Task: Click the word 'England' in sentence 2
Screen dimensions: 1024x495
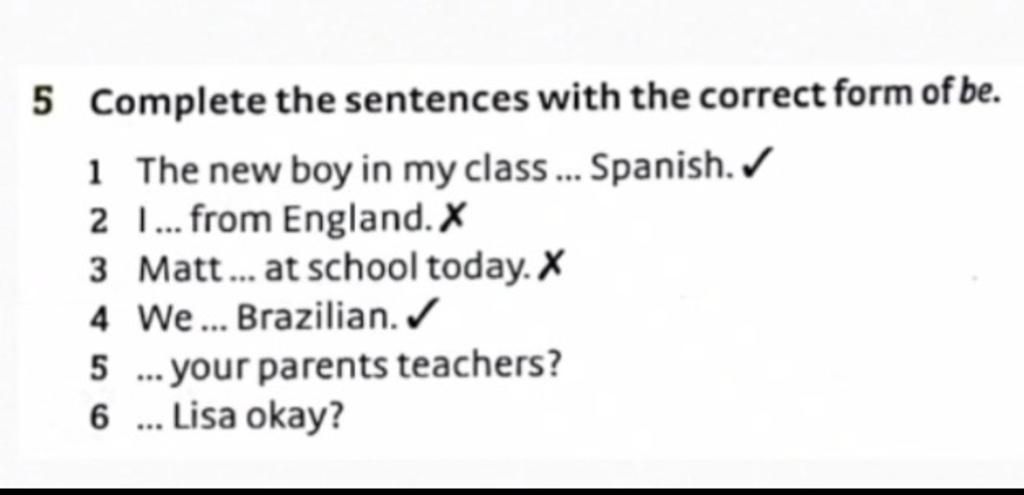Action: [358, 219]
